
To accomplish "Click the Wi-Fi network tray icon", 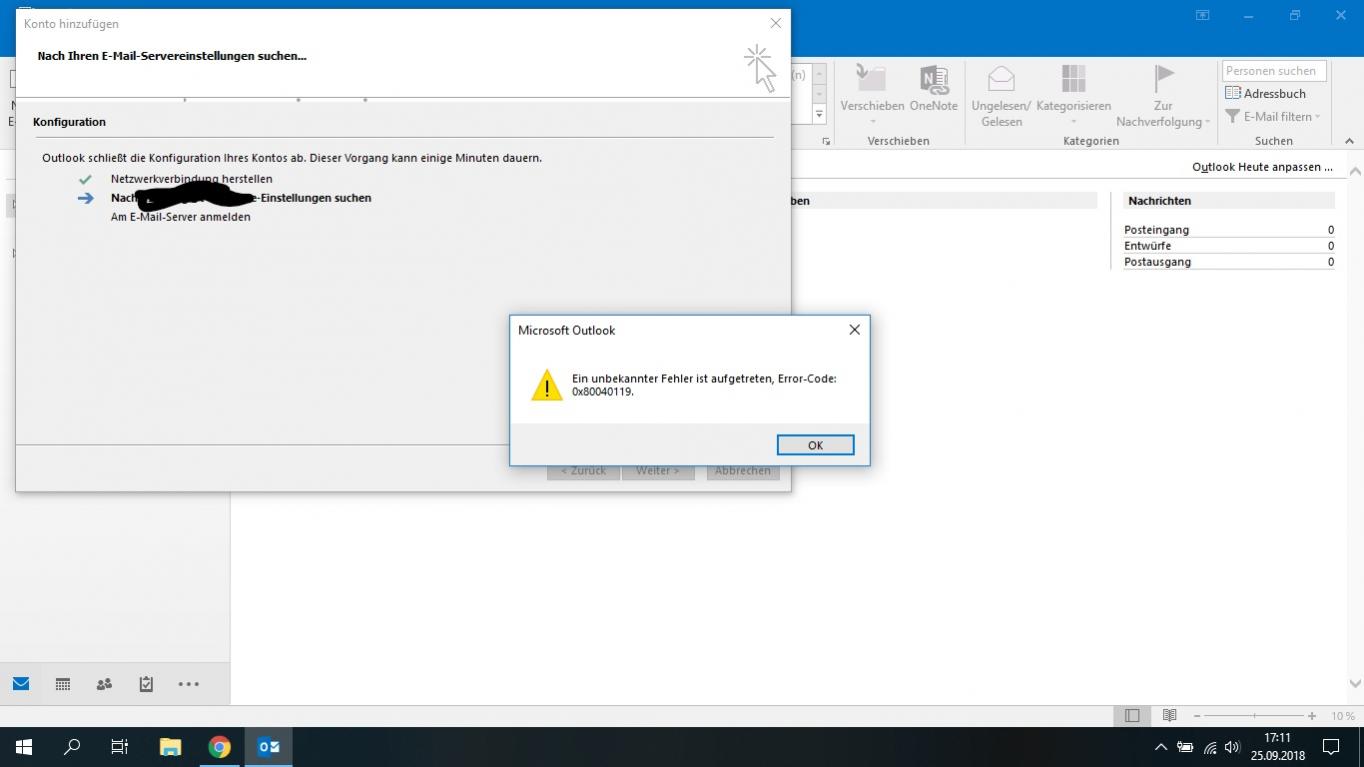I will tap(1210, 747).
